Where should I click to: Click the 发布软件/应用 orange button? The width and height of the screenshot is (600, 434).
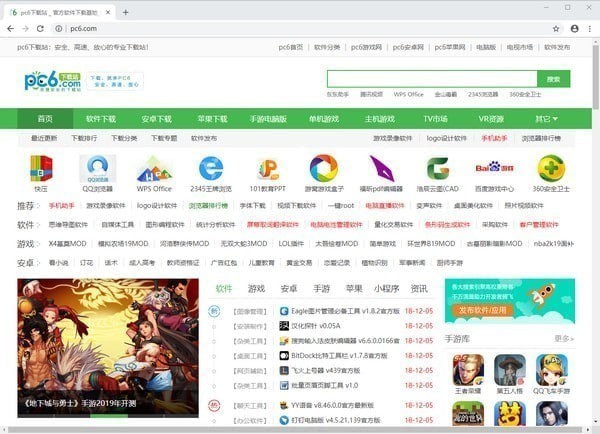tap(496, 310)
